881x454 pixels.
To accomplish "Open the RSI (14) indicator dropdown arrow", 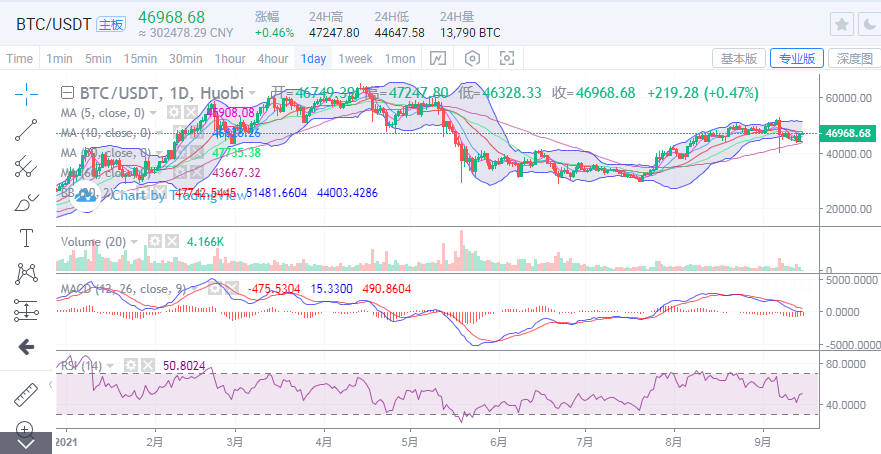I will (109, 365).
